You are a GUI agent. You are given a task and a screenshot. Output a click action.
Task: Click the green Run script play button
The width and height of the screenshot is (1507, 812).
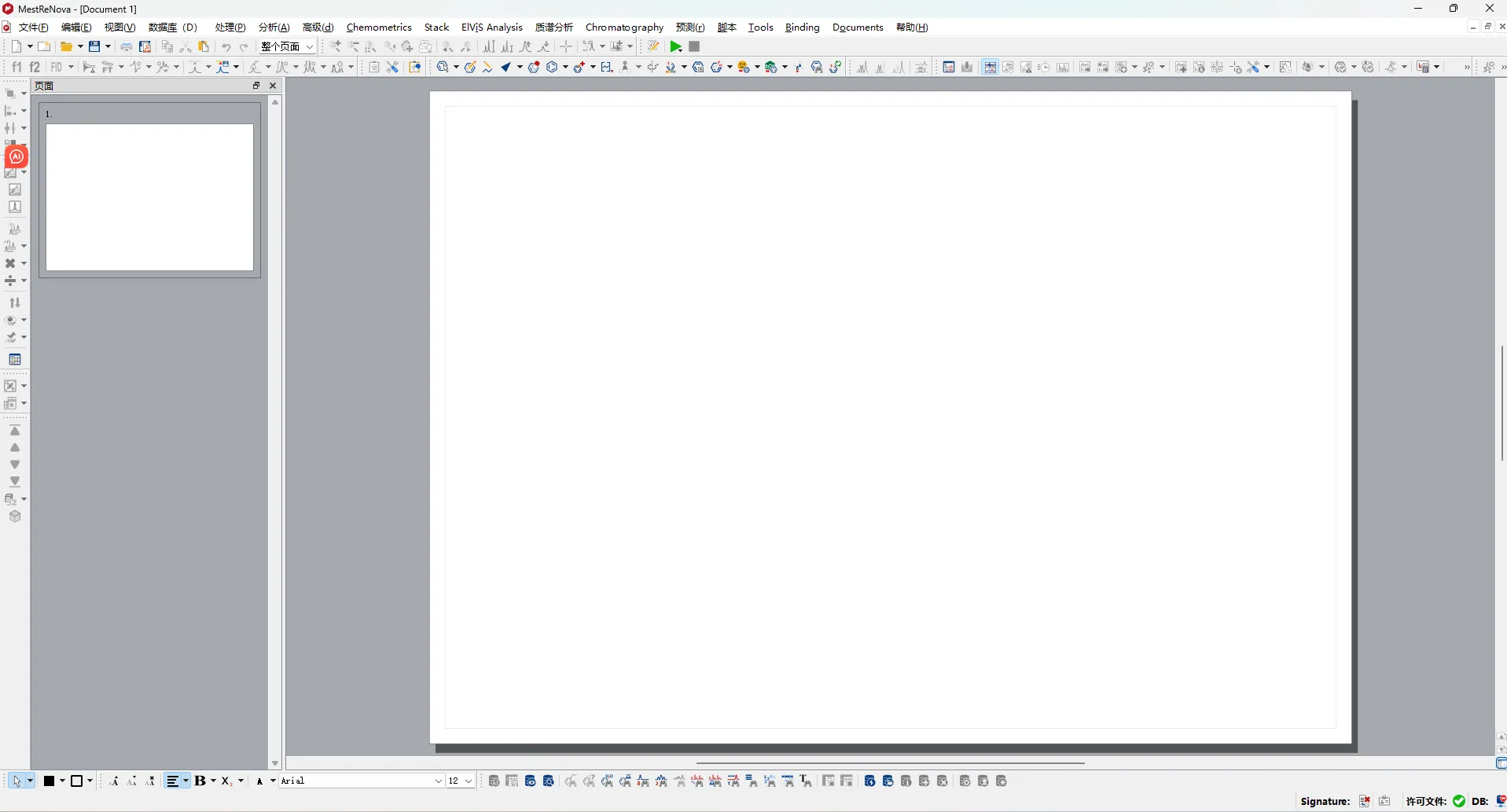tap(675, 47)
